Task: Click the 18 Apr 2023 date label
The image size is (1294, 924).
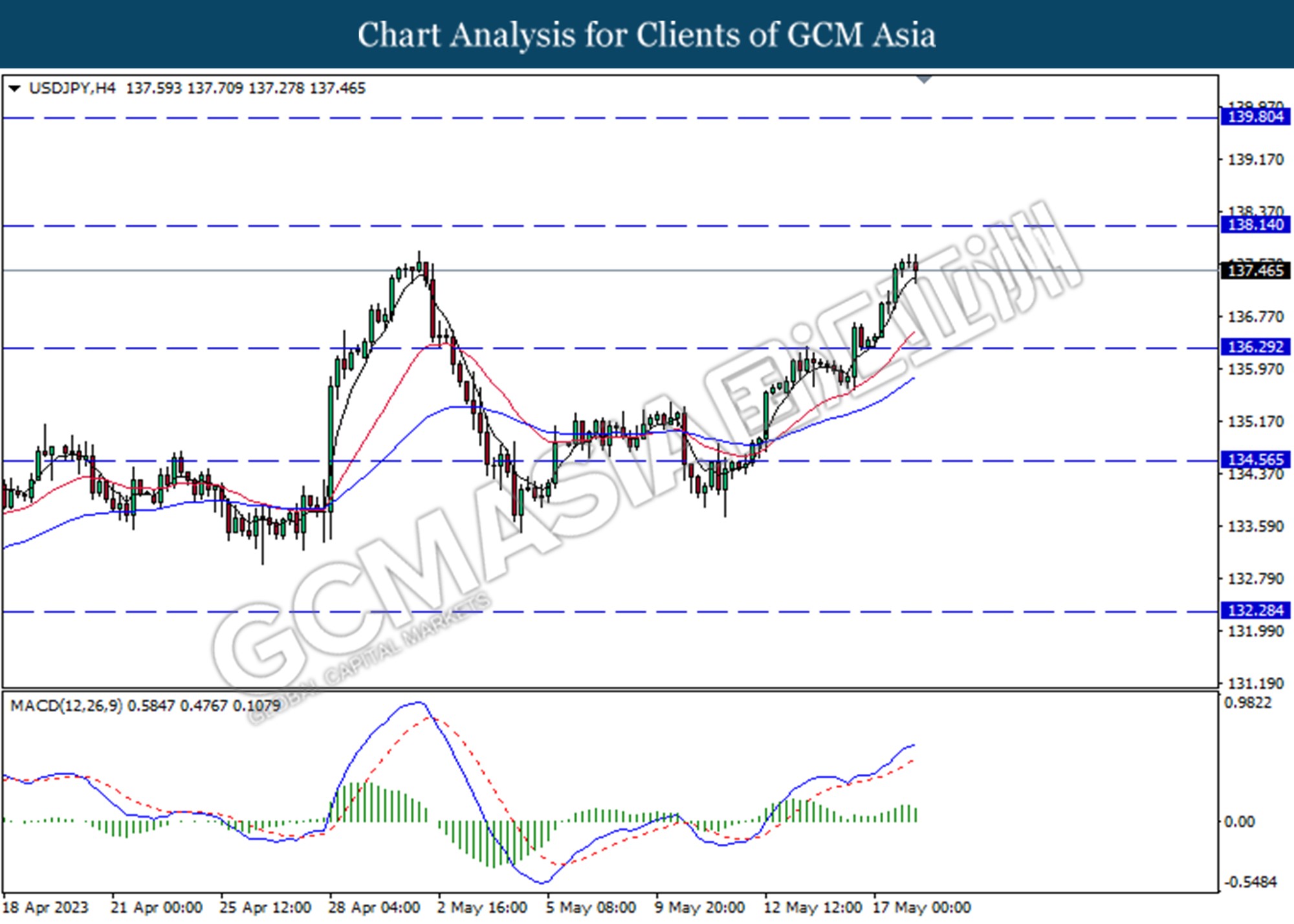Action: point(45,908)
